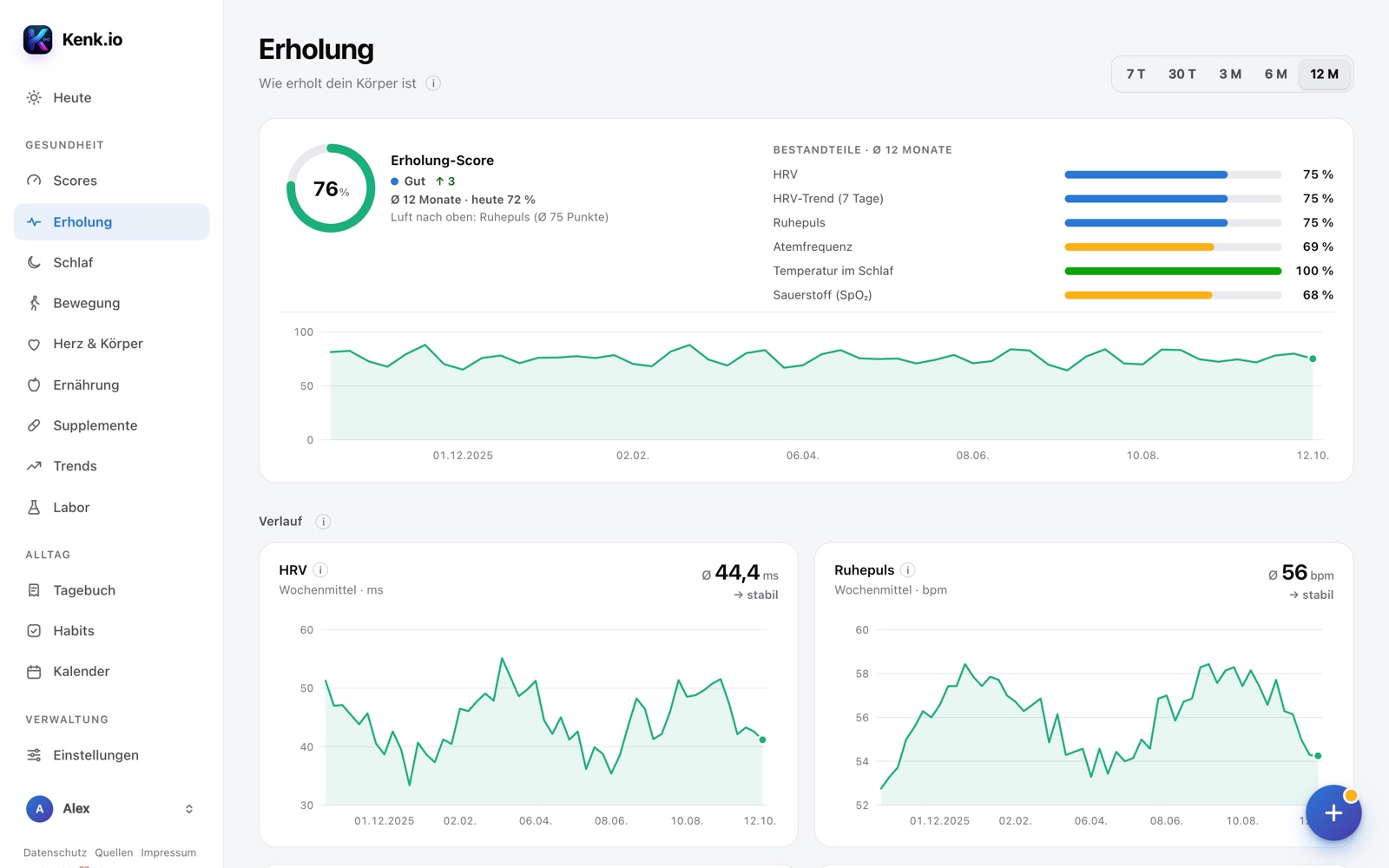This screenshot has width=1389, height=868.
Task: Open the Datenschutz link
Action: (x=55, y=852)
